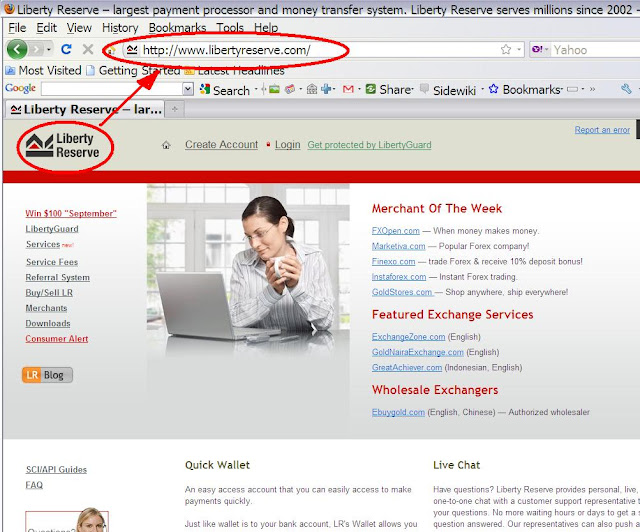Click the building icon on Google Toolbar
Screen dimensions: 640x532
click(311, 89)
